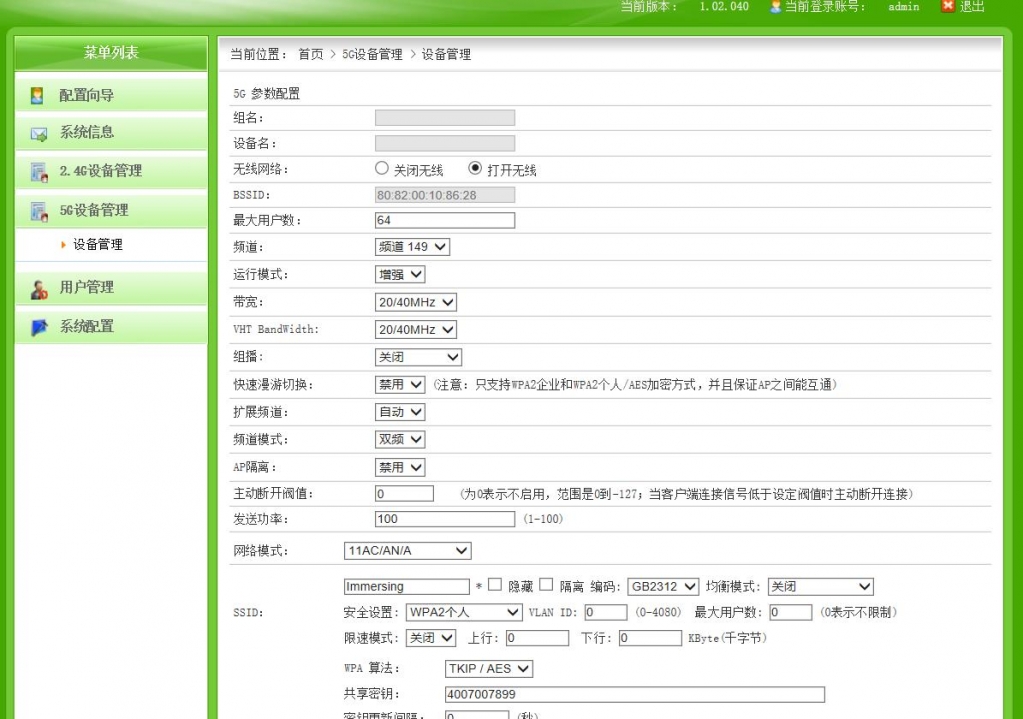Click the 最大用户数 field showing 64
Viewport: 1023px width, 719px height.
click(445, 221)
